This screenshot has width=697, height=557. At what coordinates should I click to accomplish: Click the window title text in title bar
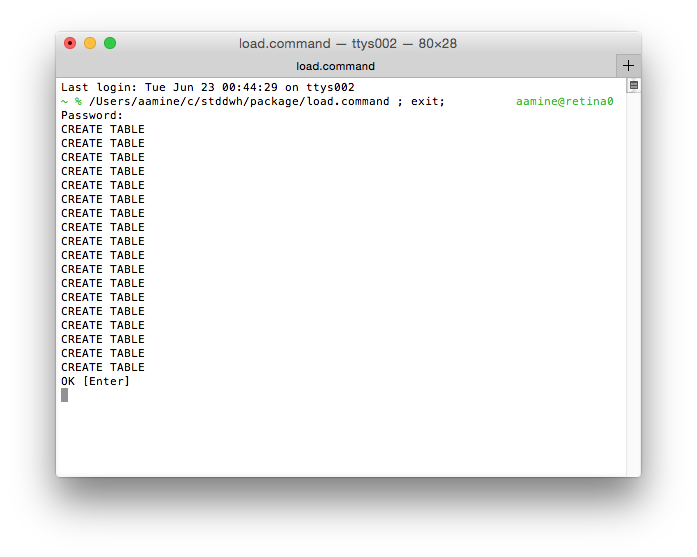(x=348, y=44)
